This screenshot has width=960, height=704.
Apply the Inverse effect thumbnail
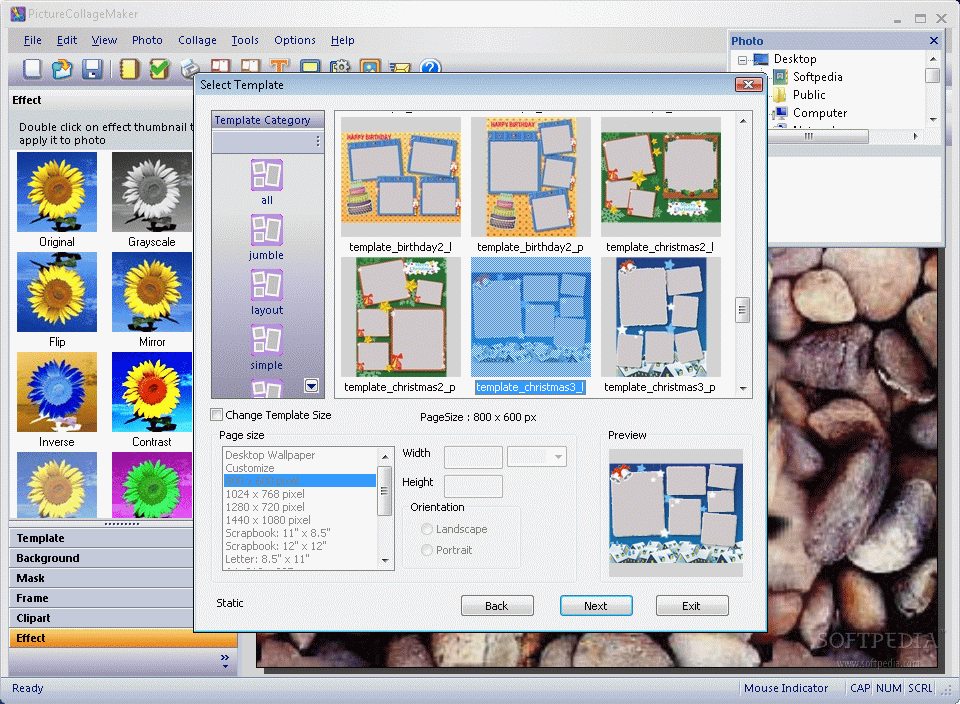click(x=57, y=392)
